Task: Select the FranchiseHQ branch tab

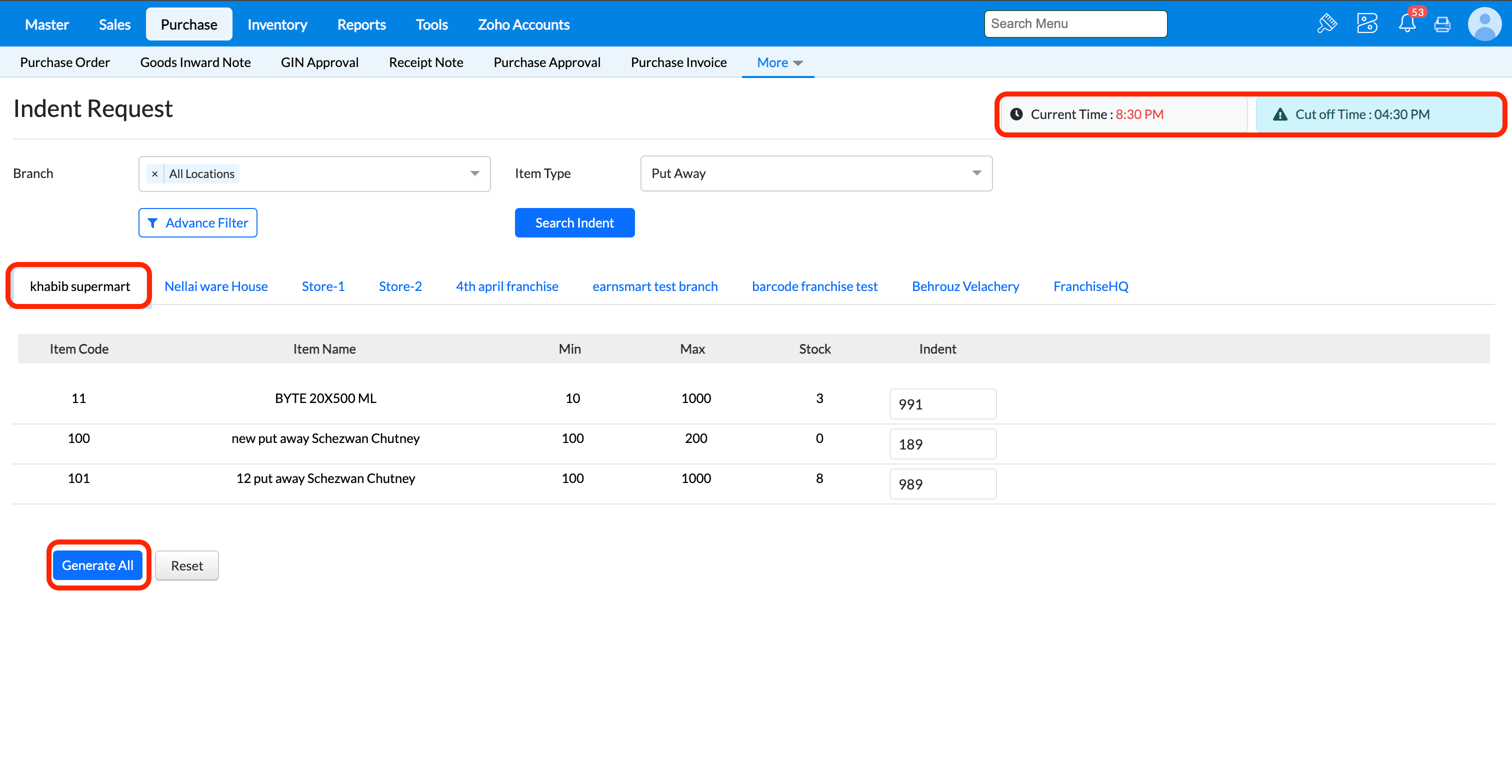Action: [x=1090, y=286]
